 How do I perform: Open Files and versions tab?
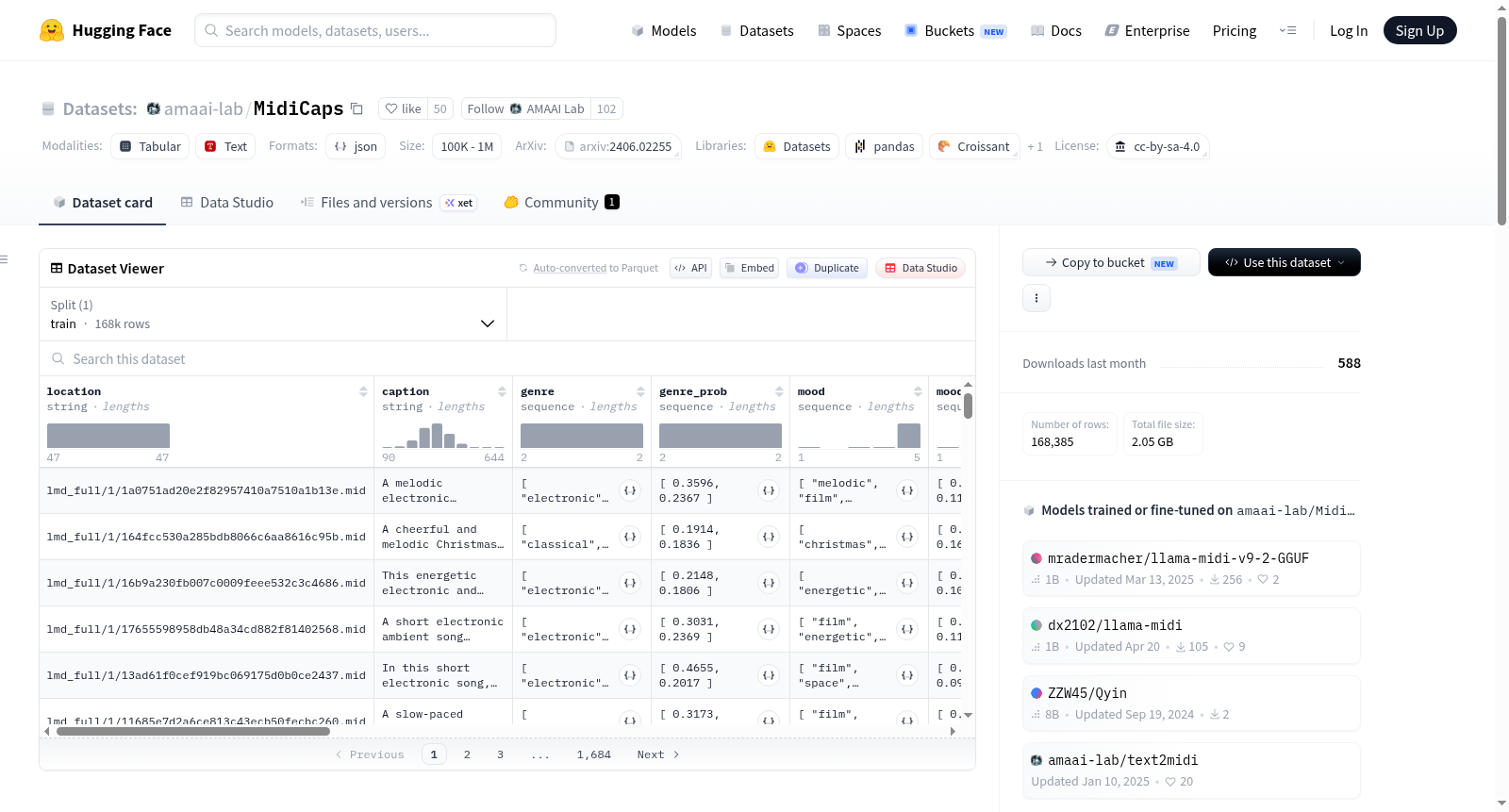pyautogui.click(x=389, y=203)
